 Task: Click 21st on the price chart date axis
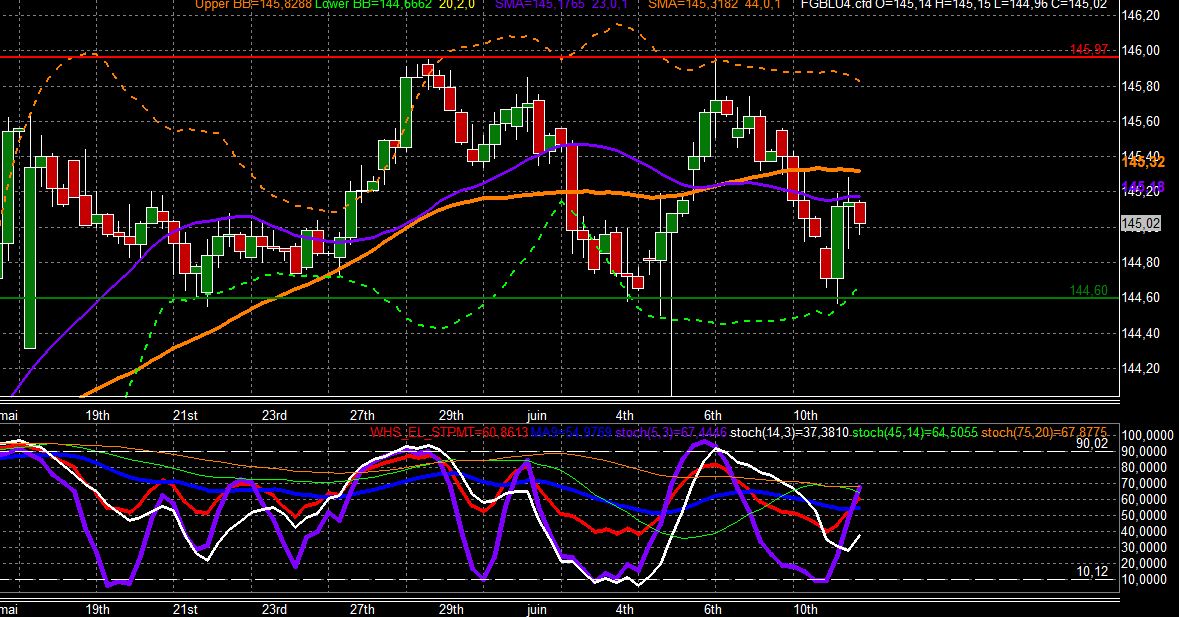point(185,415)
